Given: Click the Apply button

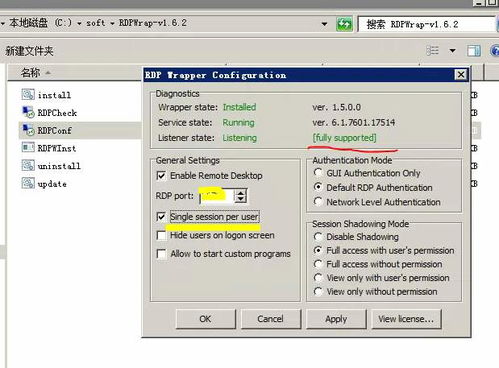Looking at the screenshot, I should pos(336,319).
